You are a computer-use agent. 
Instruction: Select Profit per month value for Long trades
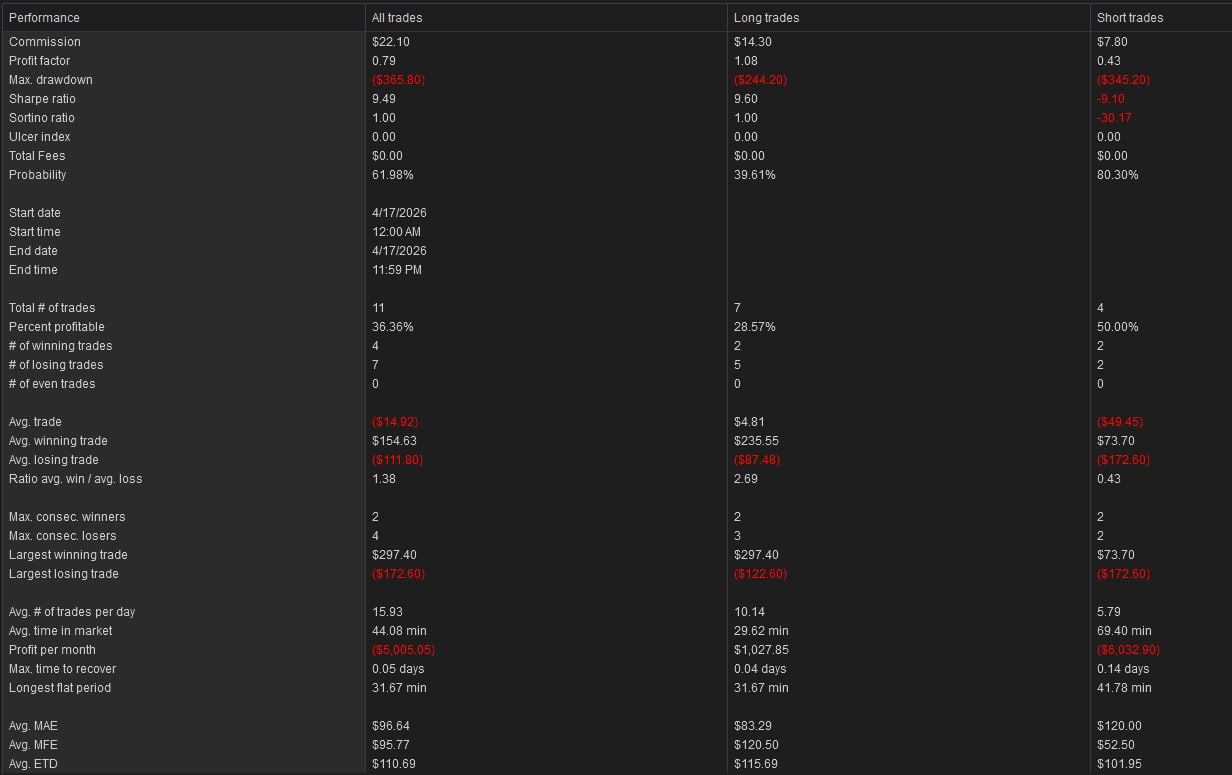click(x=762, y=650)
